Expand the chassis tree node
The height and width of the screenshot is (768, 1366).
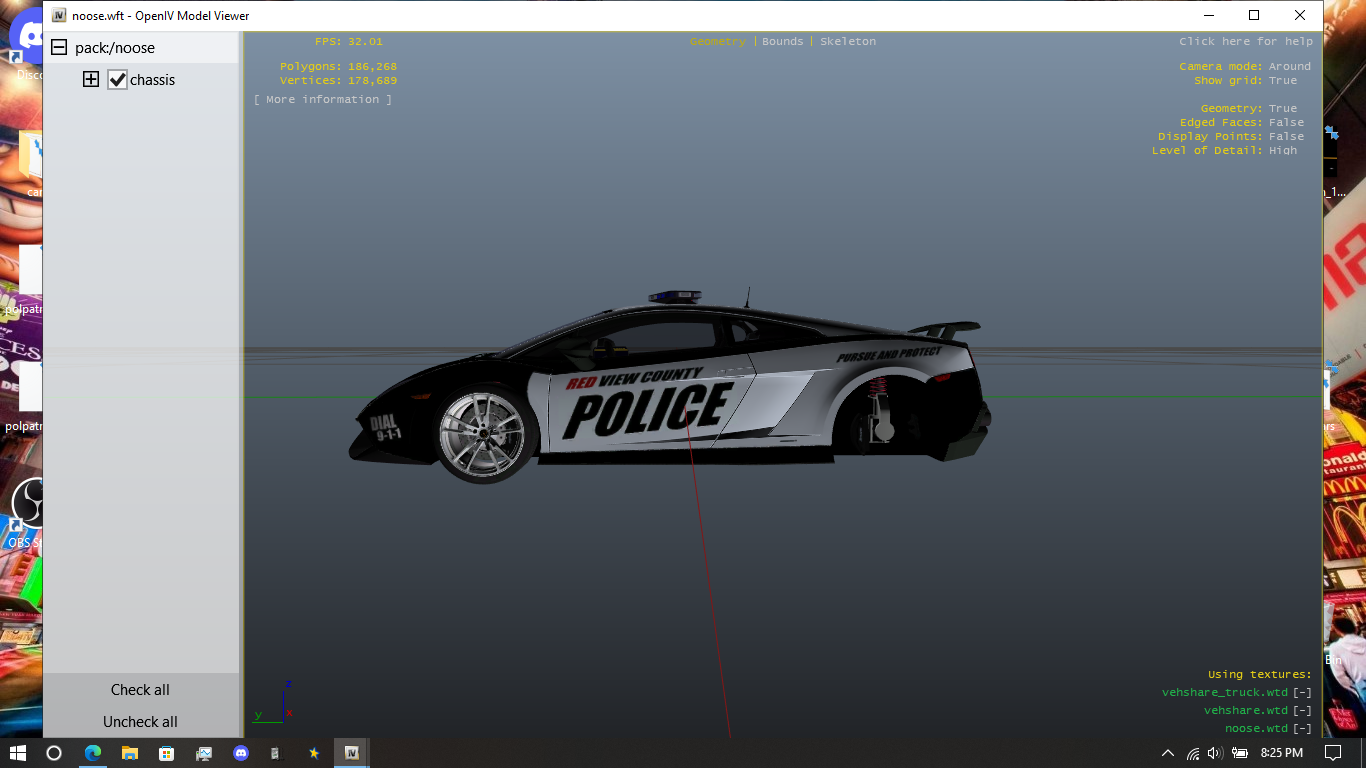(x=91, y=80)
